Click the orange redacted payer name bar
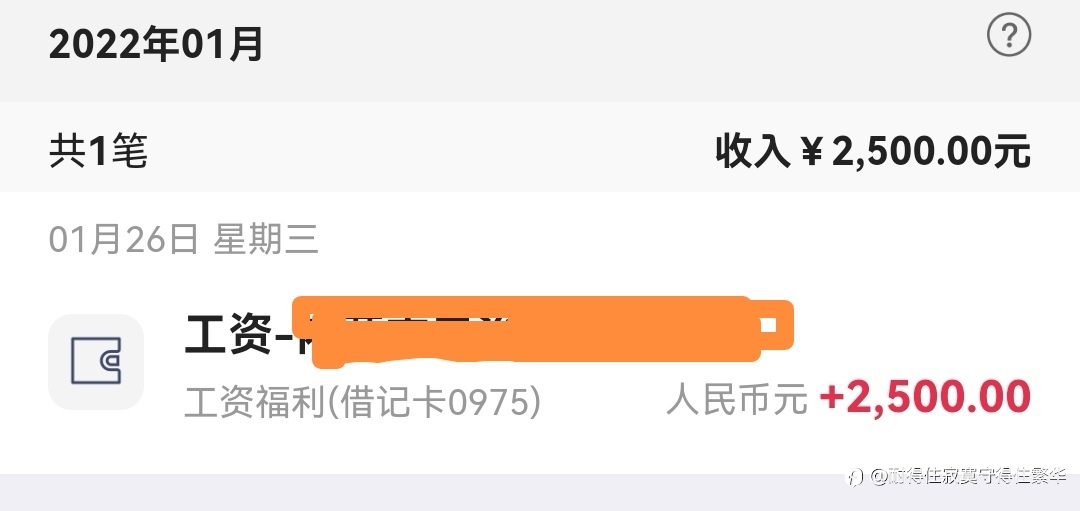The width and height of the screenshot is (1080, 511). tap(543, 329)
